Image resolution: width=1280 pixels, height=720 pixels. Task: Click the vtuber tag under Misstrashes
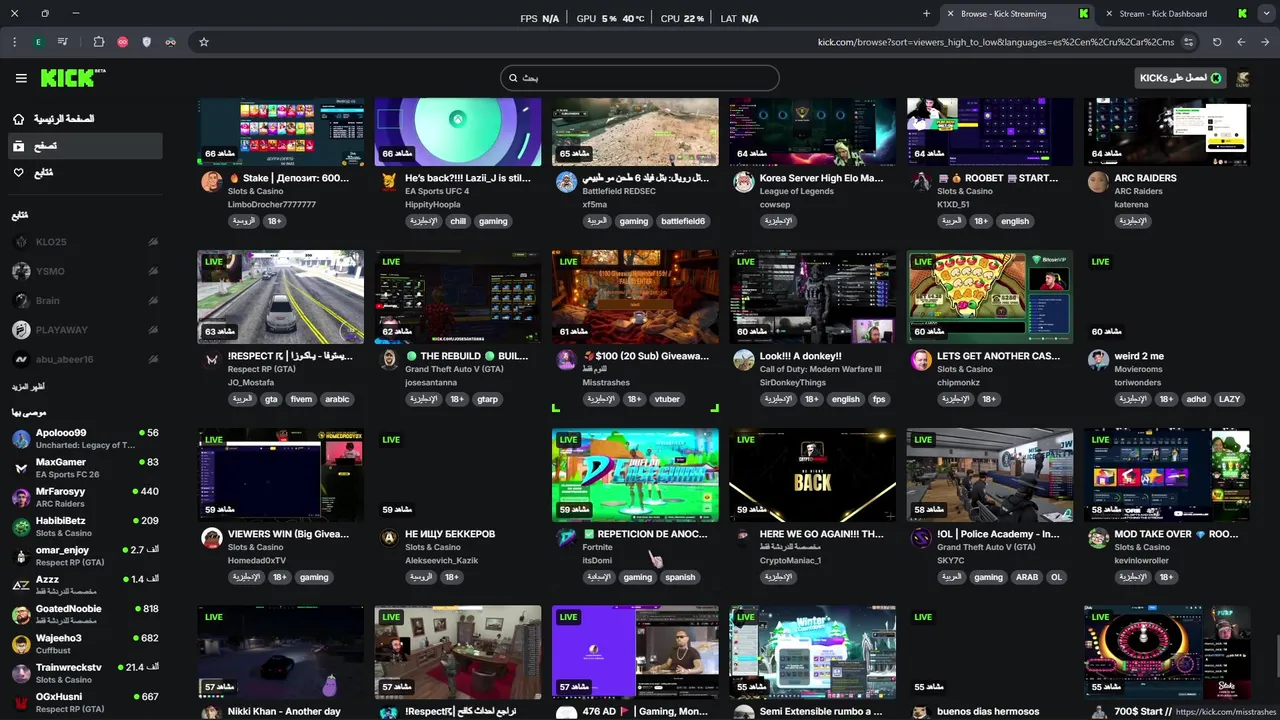point(667,399)
